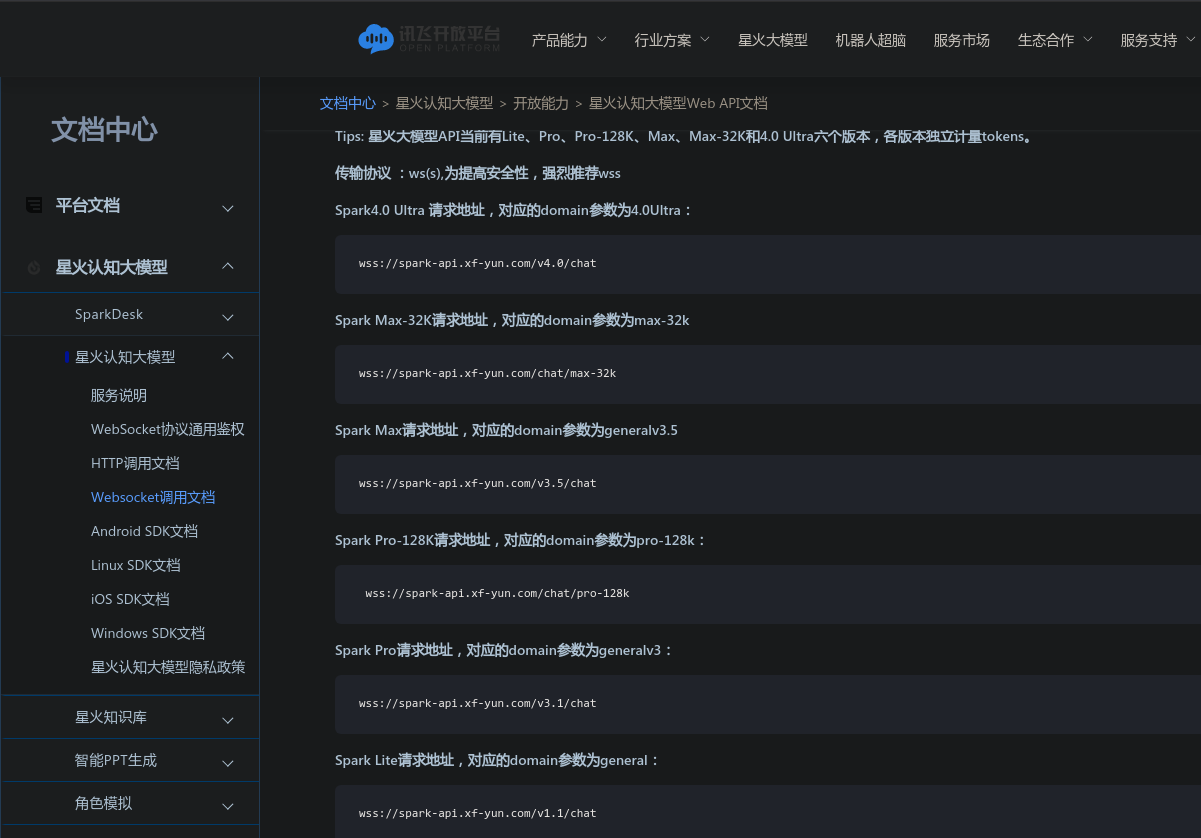The height and width of the screenshot is (838, 1201).
Task: Collapse the bold 星火认知大模型 top-level section chevron
Action: [x=228, y=266]
